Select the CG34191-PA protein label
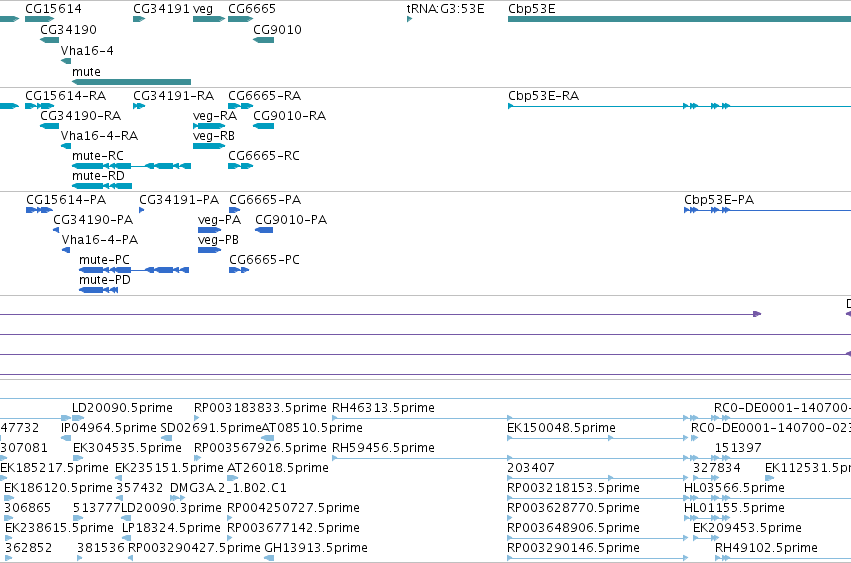The image size is (851, 563). tap(179, 200)
